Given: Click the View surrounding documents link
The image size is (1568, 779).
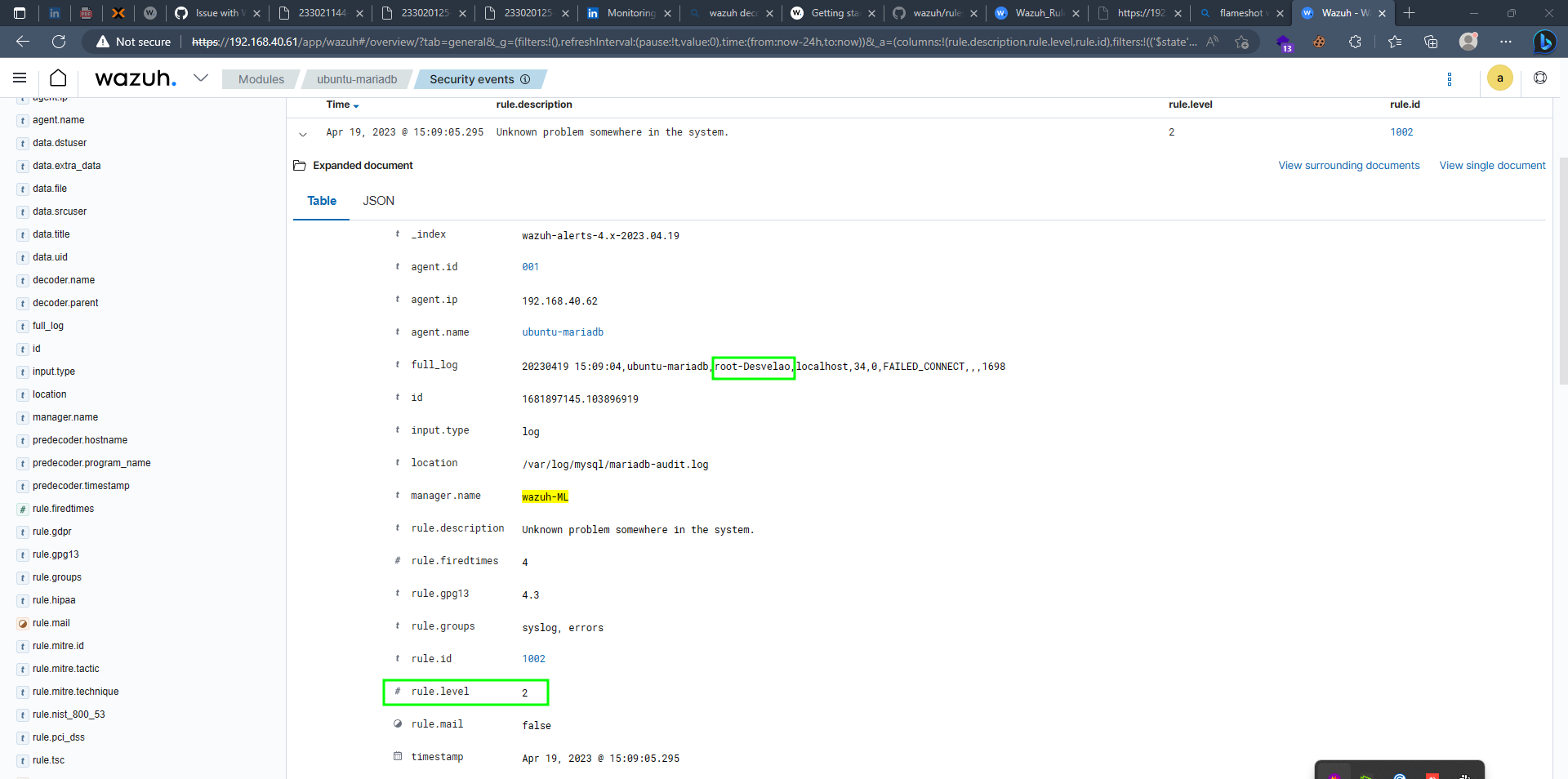Looking at the screenshot, I should click(1348, 166).
